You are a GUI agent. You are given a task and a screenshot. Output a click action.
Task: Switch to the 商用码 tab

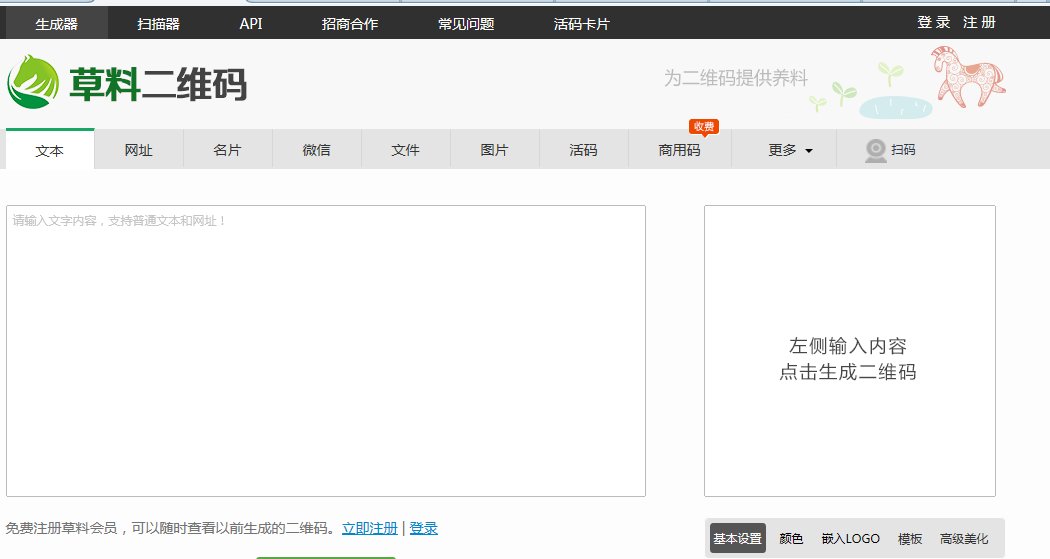point(679,150)
